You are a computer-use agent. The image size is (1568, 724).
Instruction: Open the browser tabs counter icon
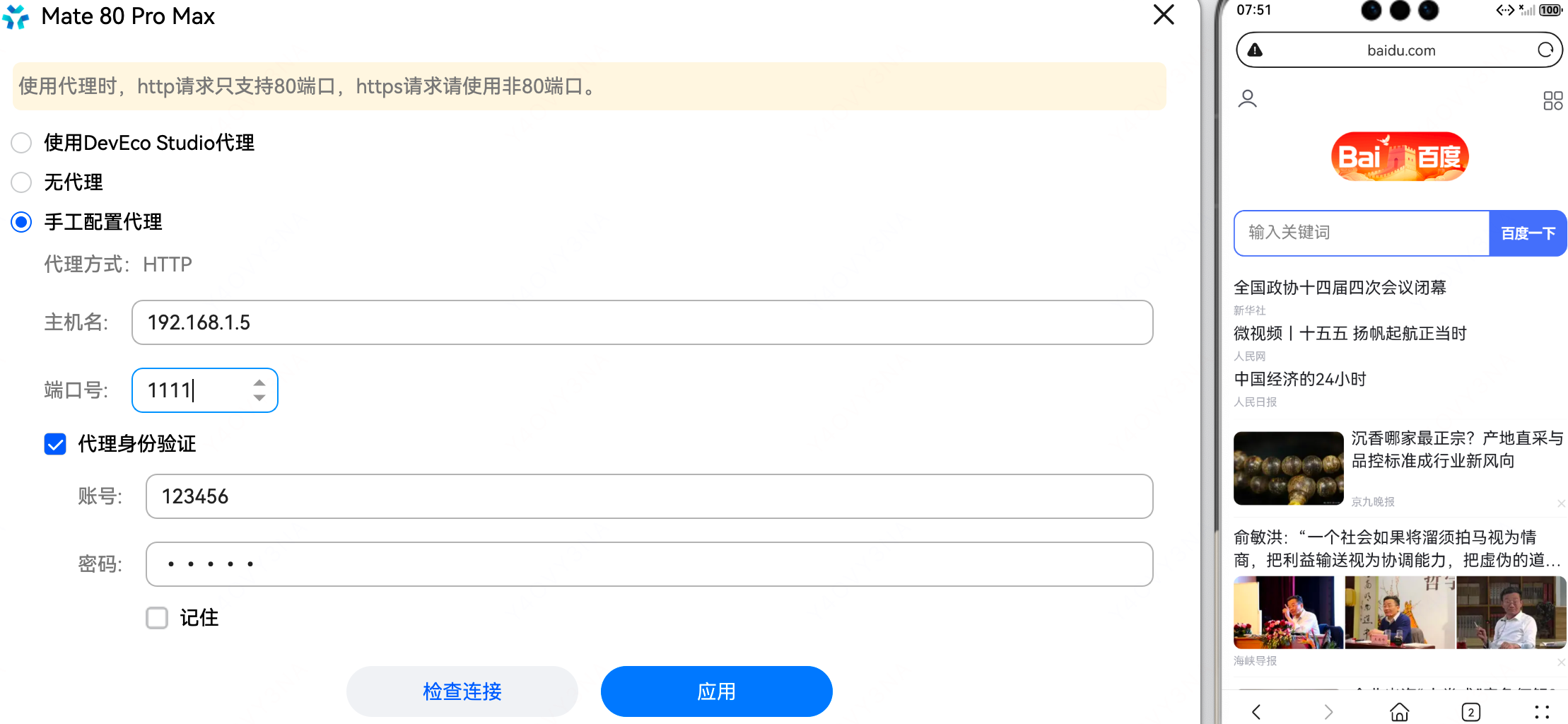click(1470, 711)
